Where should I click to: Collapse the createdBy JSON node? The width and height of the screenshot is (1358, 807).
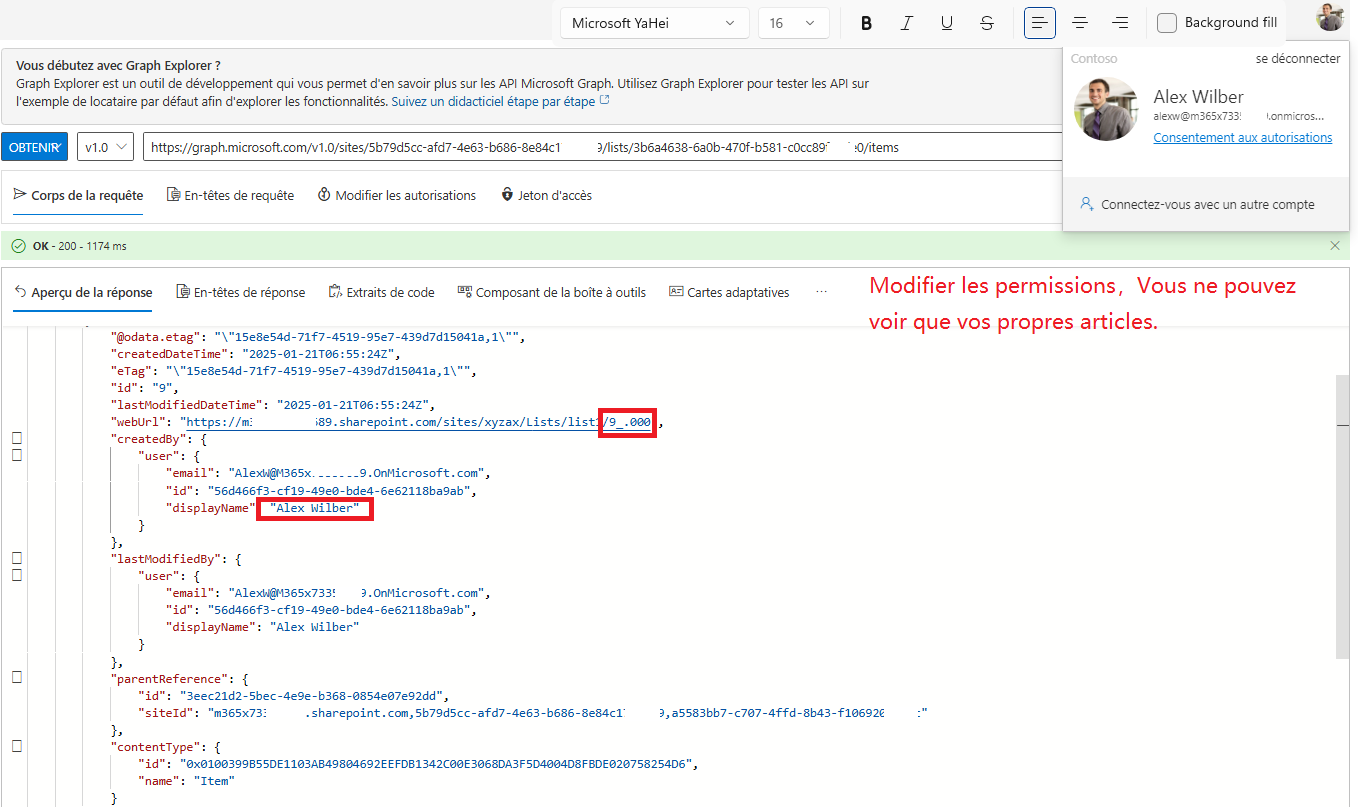tap(17, 439)
